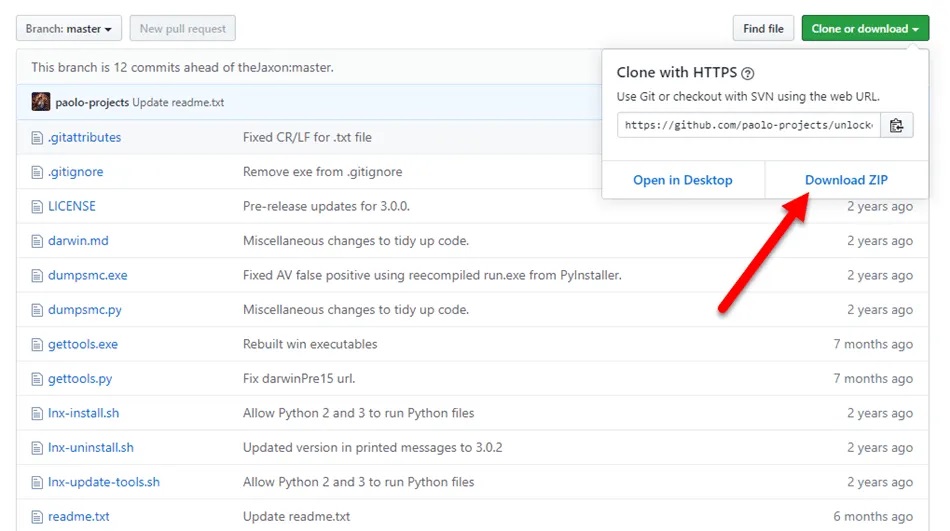950x531 pixels.
Task: Click the file icon next to readme.txt
Action: coord(37,517)
